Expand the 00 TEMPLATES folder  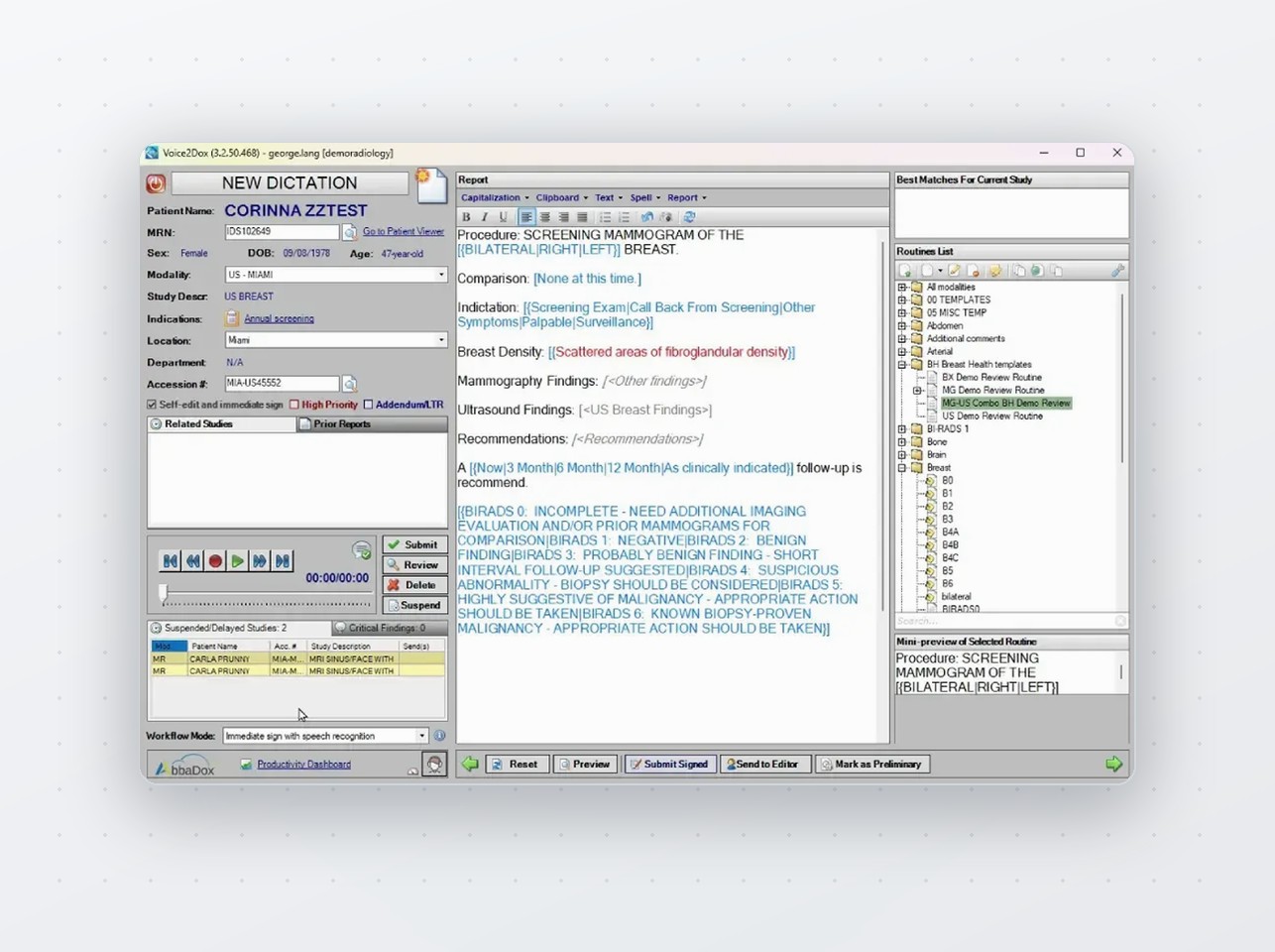click(x=902, y=299)
